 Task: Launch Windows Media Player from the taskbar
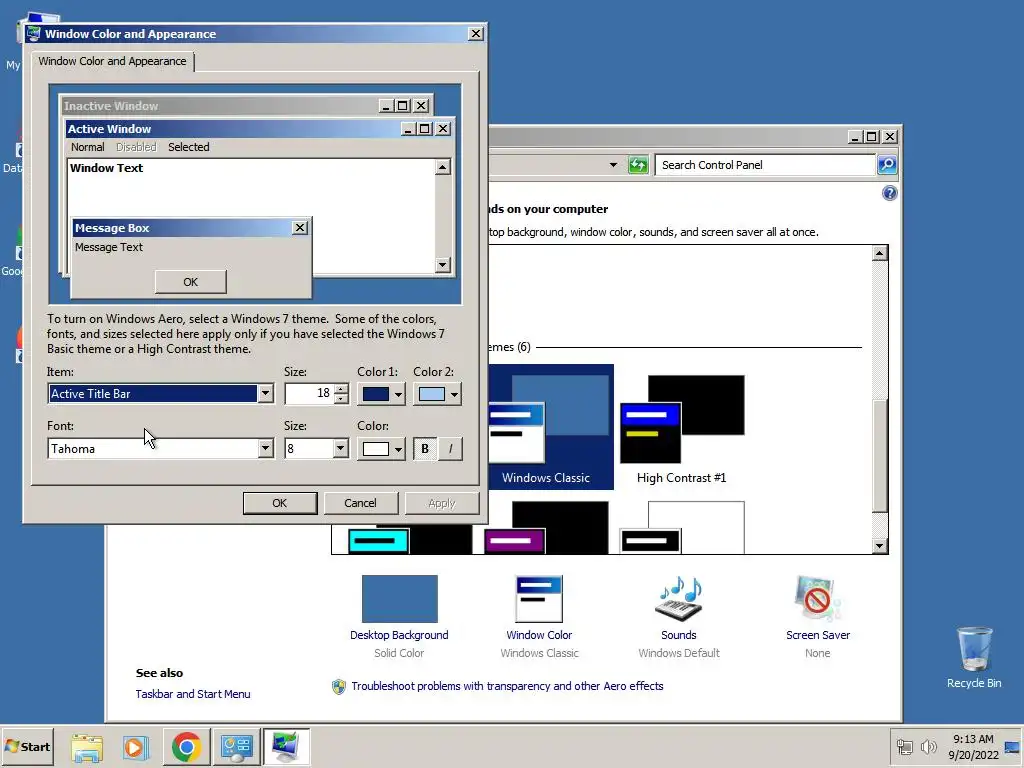(x=136, y=747)
